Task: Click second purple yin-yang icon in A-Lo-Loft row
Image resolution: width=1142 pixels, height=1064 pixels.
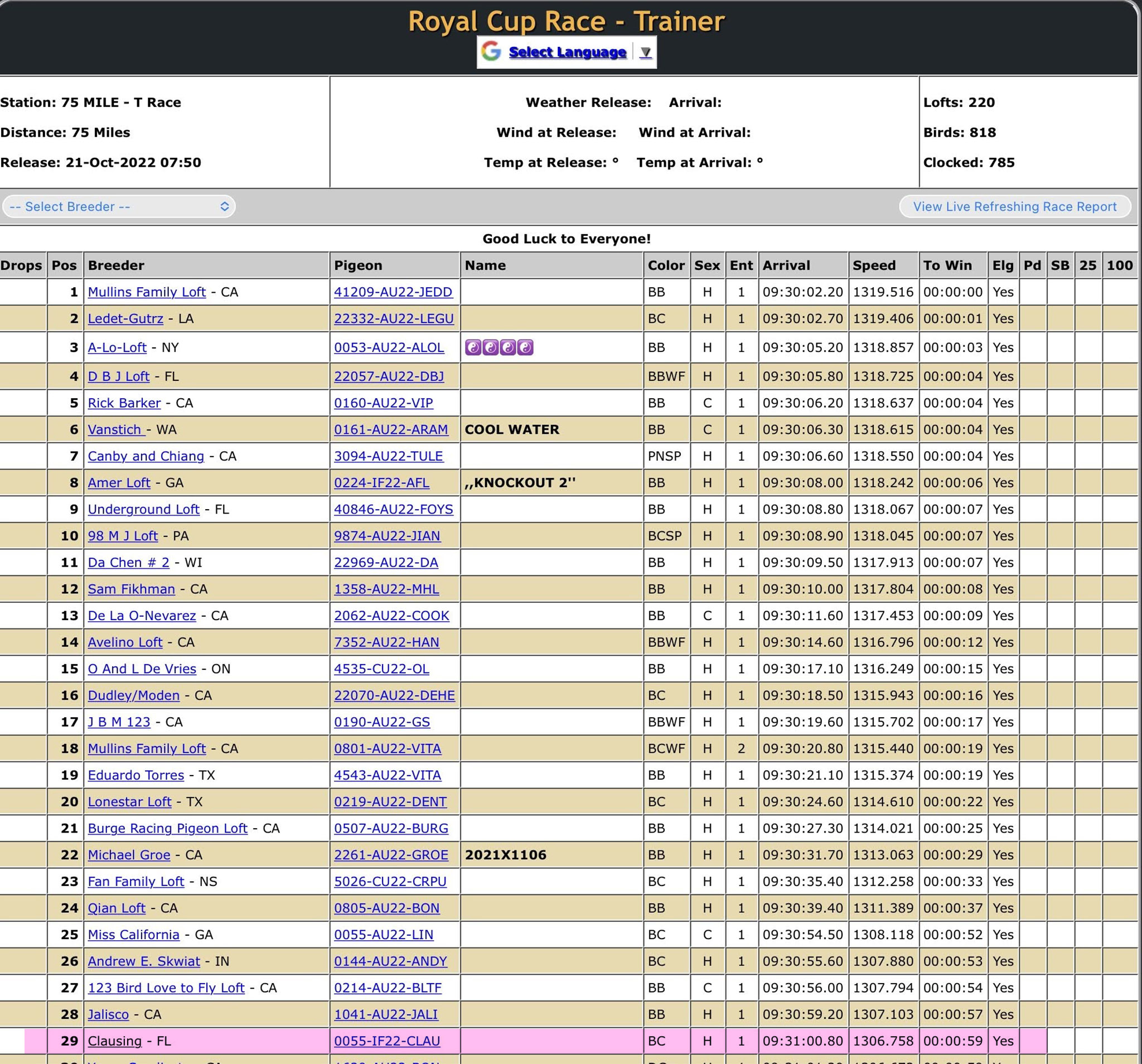Action: (x=490, y=347)
